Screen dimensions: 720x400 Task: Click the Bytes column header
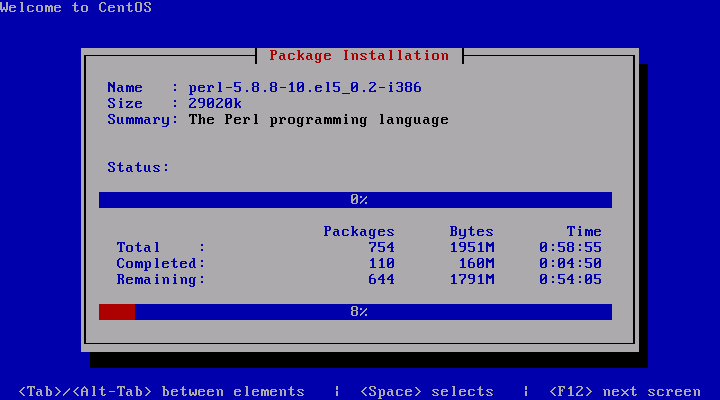(472, 231)
